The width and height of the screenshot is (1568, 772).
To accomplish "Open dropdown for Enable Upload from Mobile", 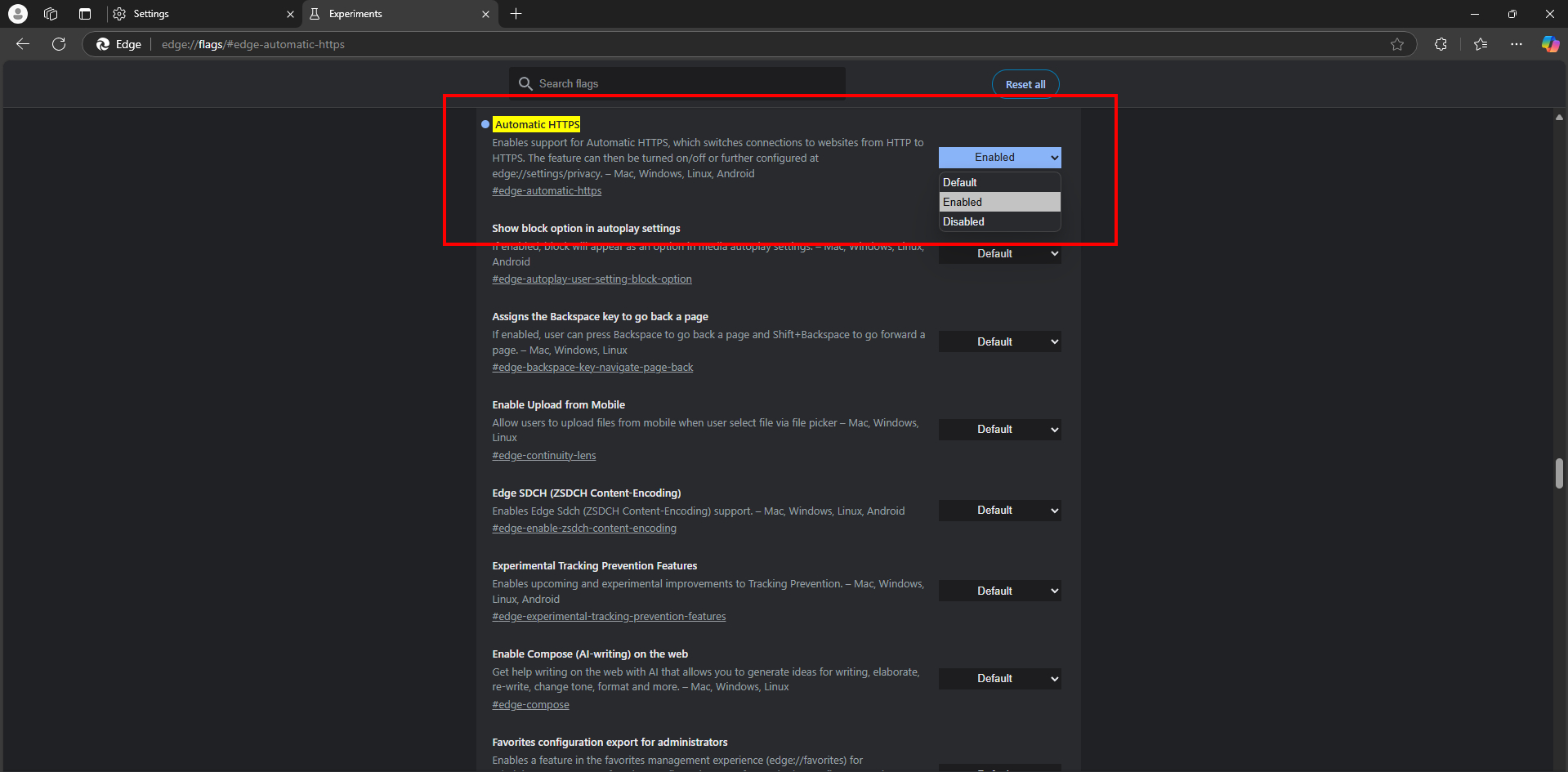I will [999, 429].
